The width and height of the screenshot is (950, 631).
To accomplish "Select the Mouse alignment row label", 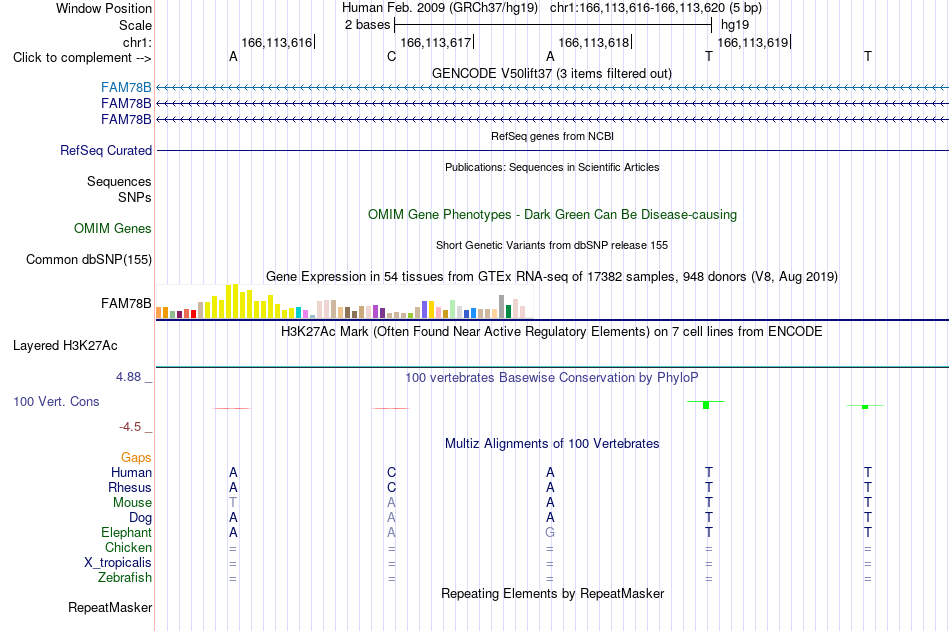I will [x=132, y=502].
